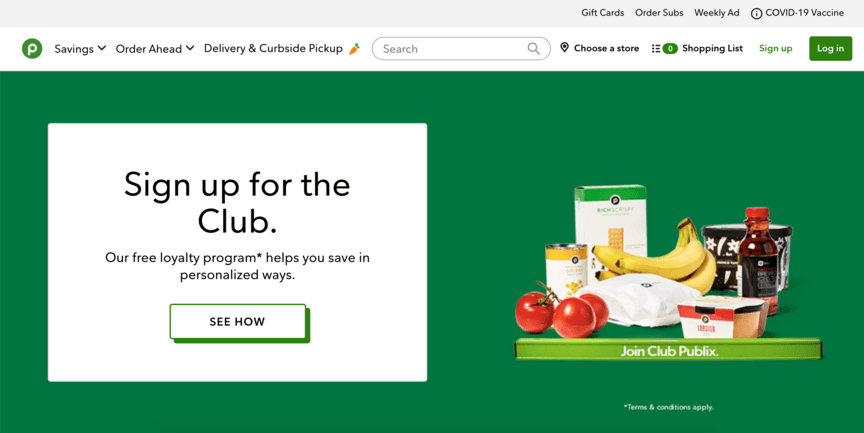
Task: Click the shopping list count badge
Action: (670, 48)
